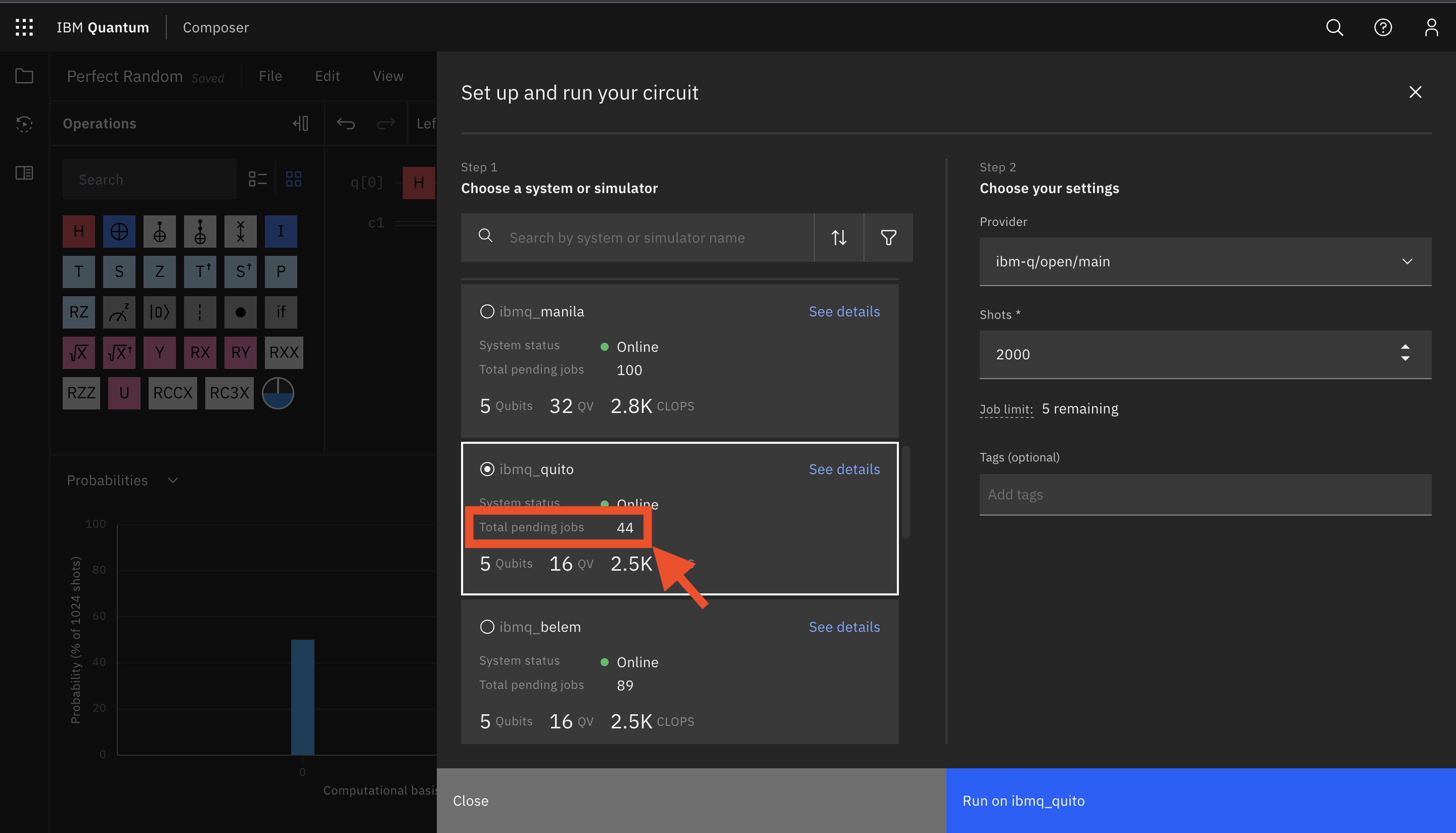Switch operations to grid view

pyautogui.click(x=294, y=179)
